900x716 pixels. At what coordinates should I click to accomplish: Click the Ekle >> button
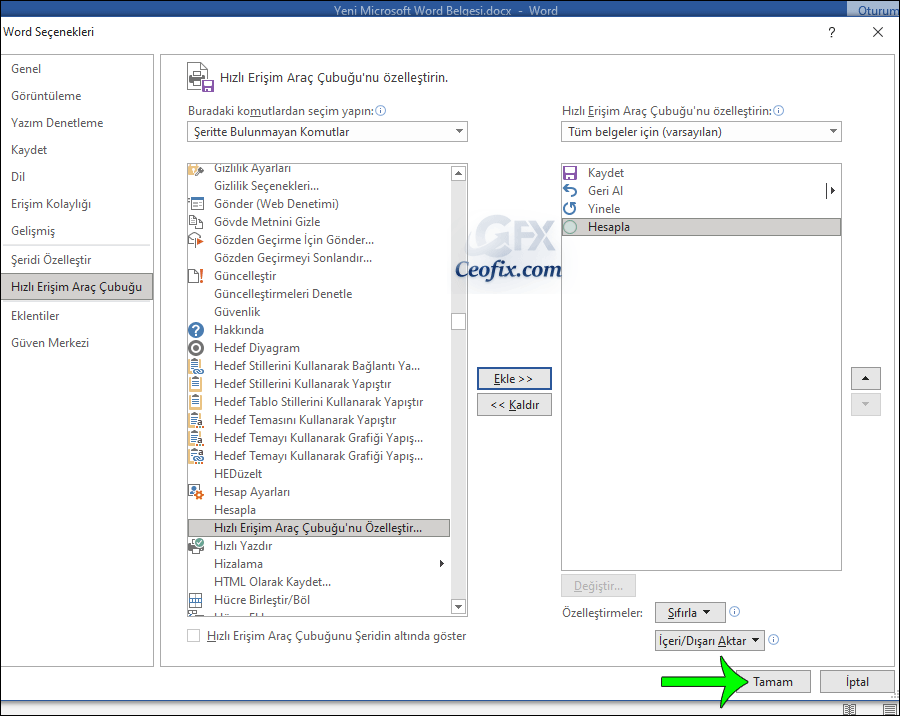pos(514,379)
